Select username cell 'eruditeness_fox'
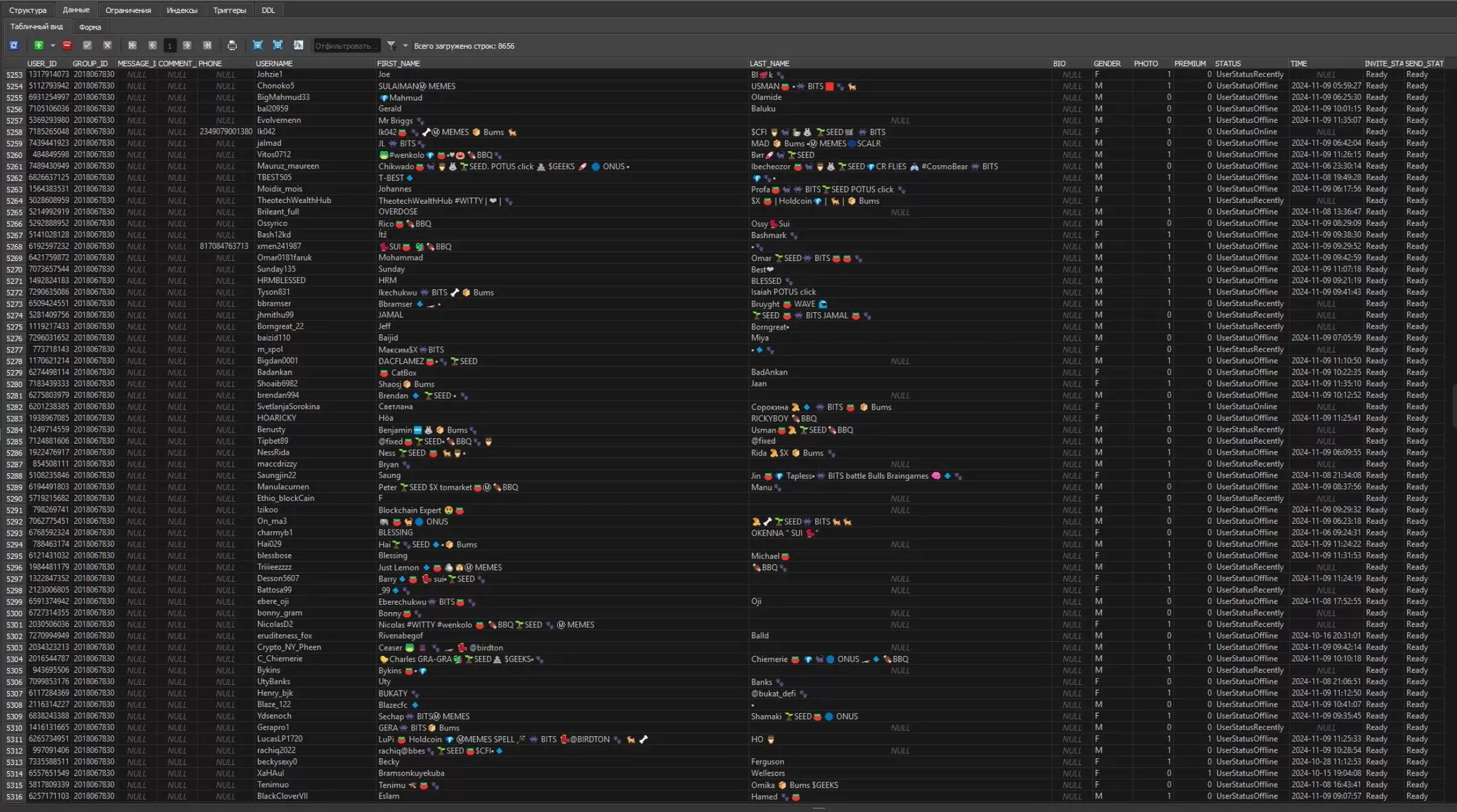This screenshot has width=1457, height=812. (x=315, y=636)
